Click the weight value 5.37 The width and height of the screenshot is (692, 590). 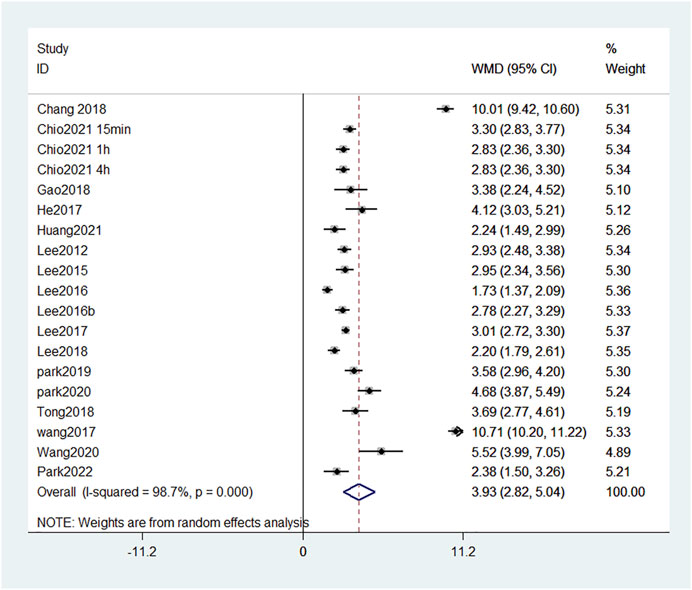click(x=618, y=331)
